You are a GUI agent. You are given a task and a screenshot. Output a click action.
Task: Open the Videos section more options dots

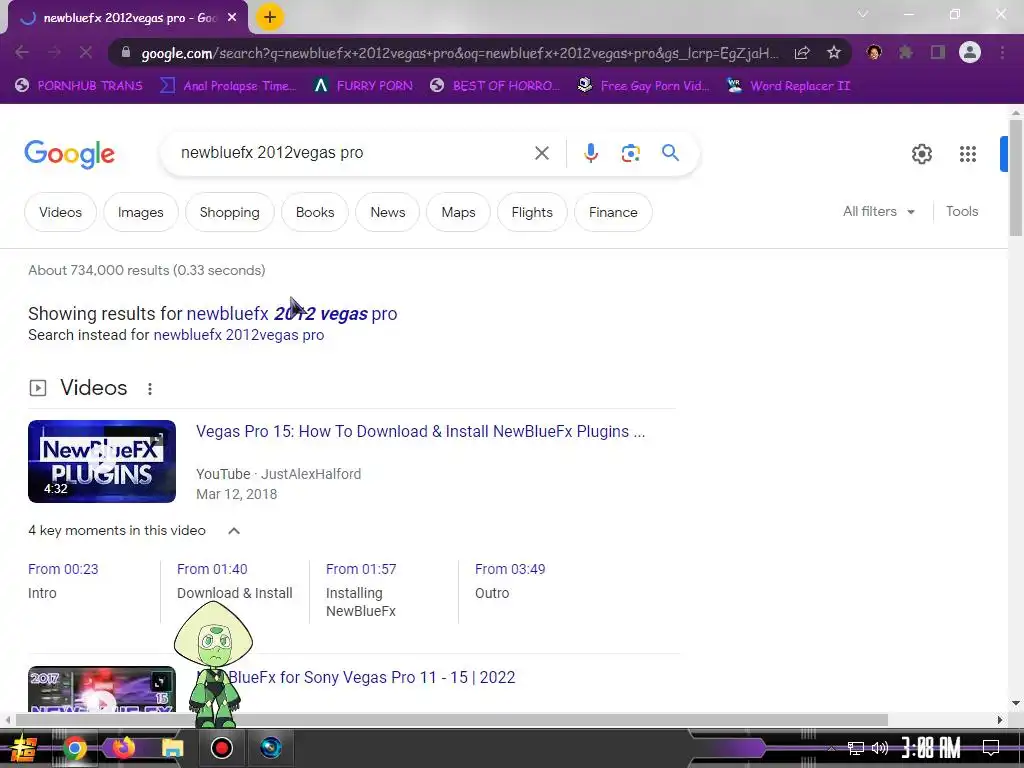[x=150, y=389]
